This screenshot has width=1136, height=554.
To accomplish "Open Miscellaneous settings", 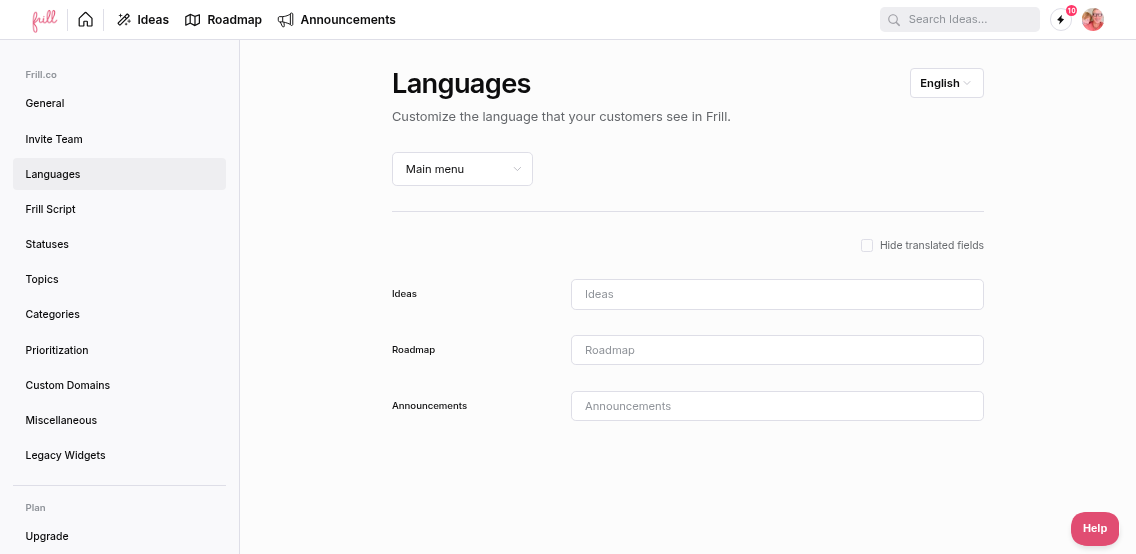I will tap(120, 421).
